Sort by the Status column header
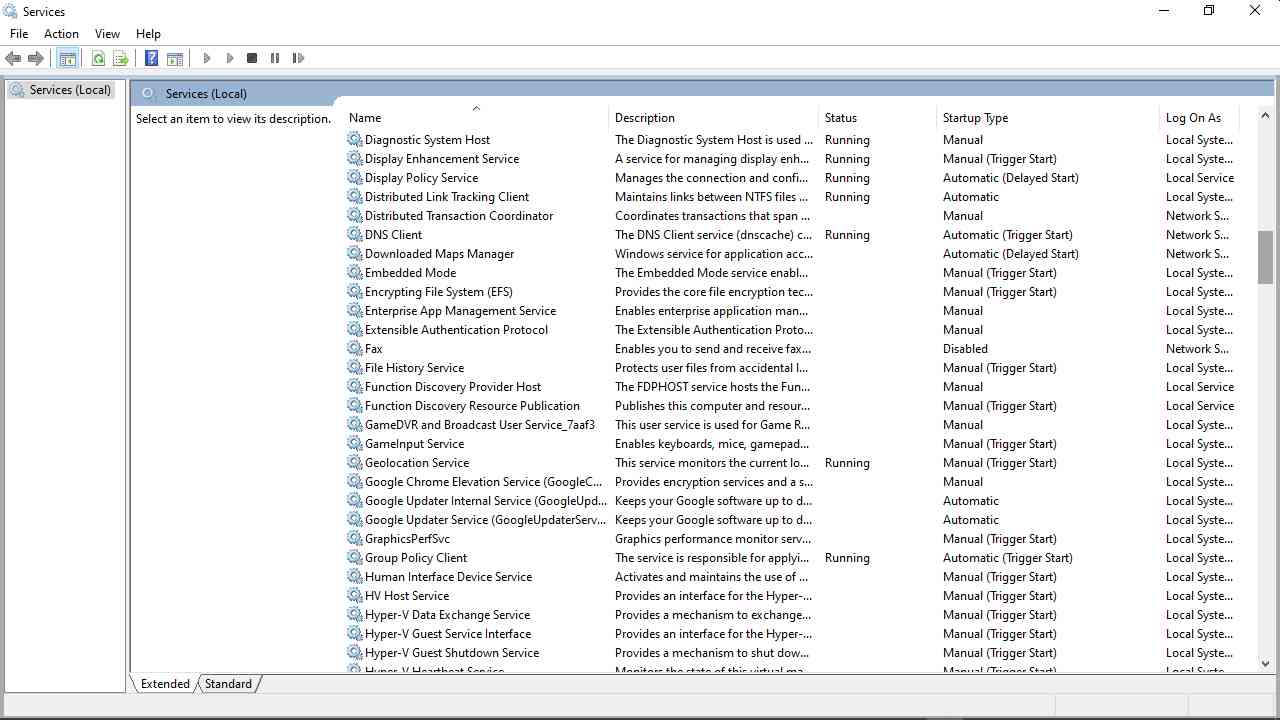This screenshot has width=1280, height=720. (840, 118)
